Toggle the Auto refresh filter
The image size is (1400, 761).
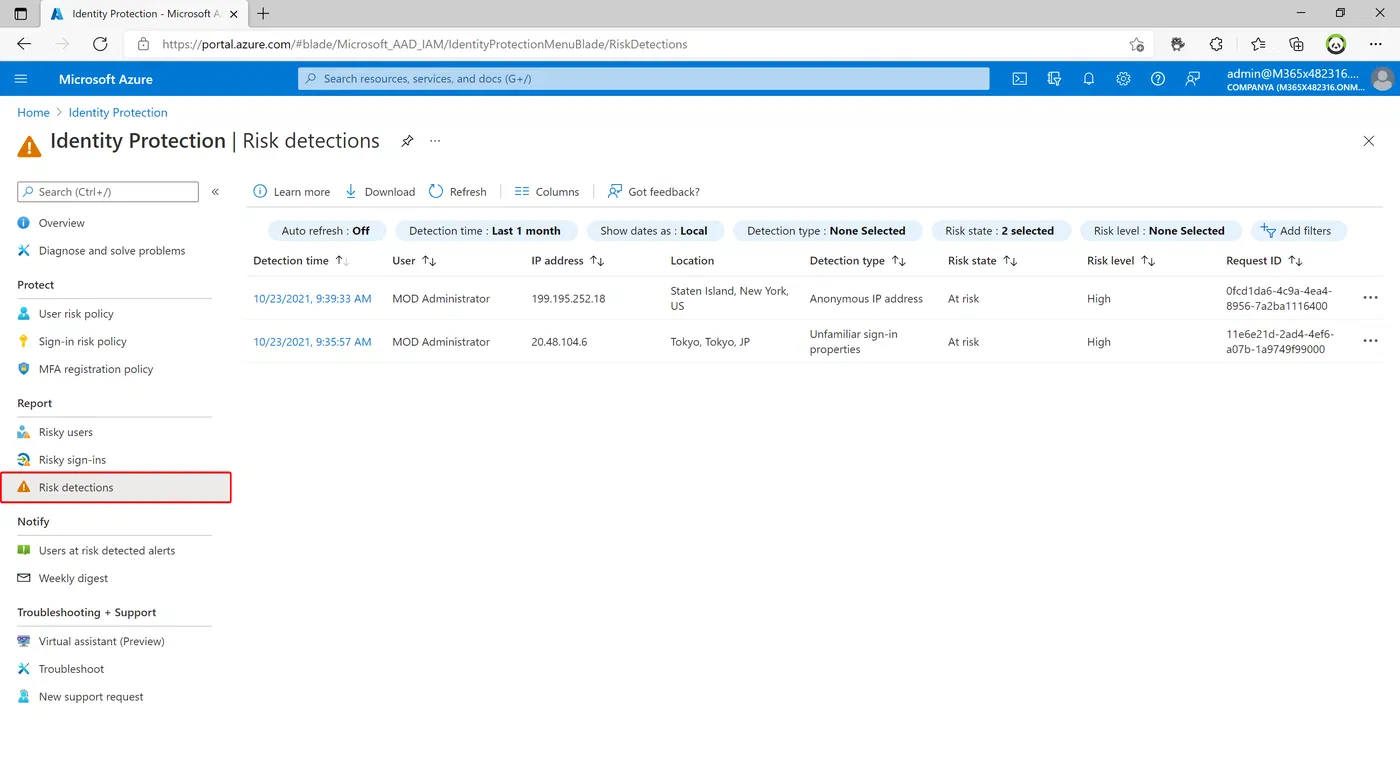[x=326, y=231]
